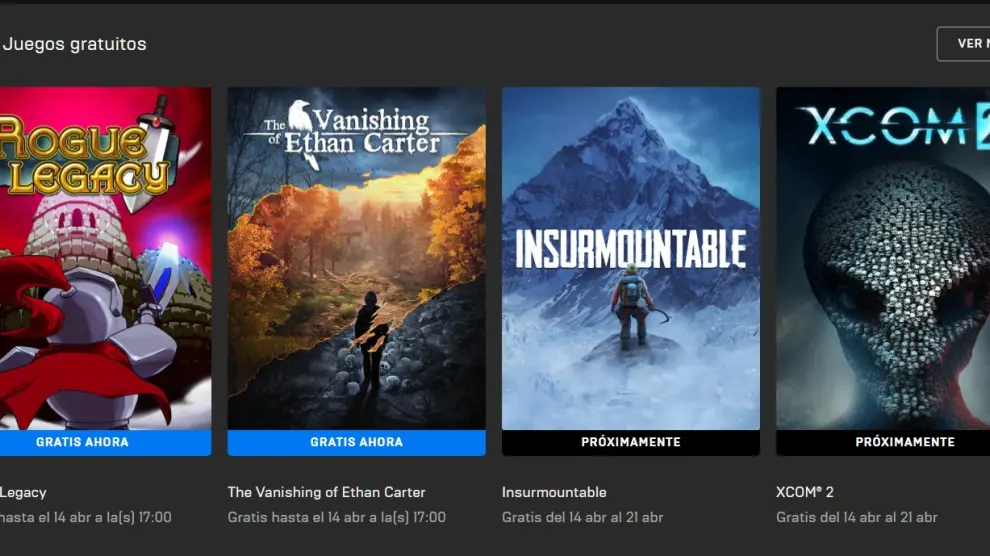
Task: Click 'Gratis del 14 abr' text under Insurmountable
Action: (x=554, y=518)
